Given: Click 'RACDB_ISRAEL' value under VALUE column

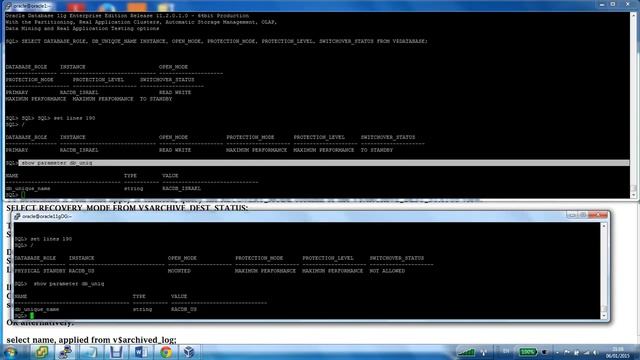Looking at the screenshot, I should click(x=181, y=189).
